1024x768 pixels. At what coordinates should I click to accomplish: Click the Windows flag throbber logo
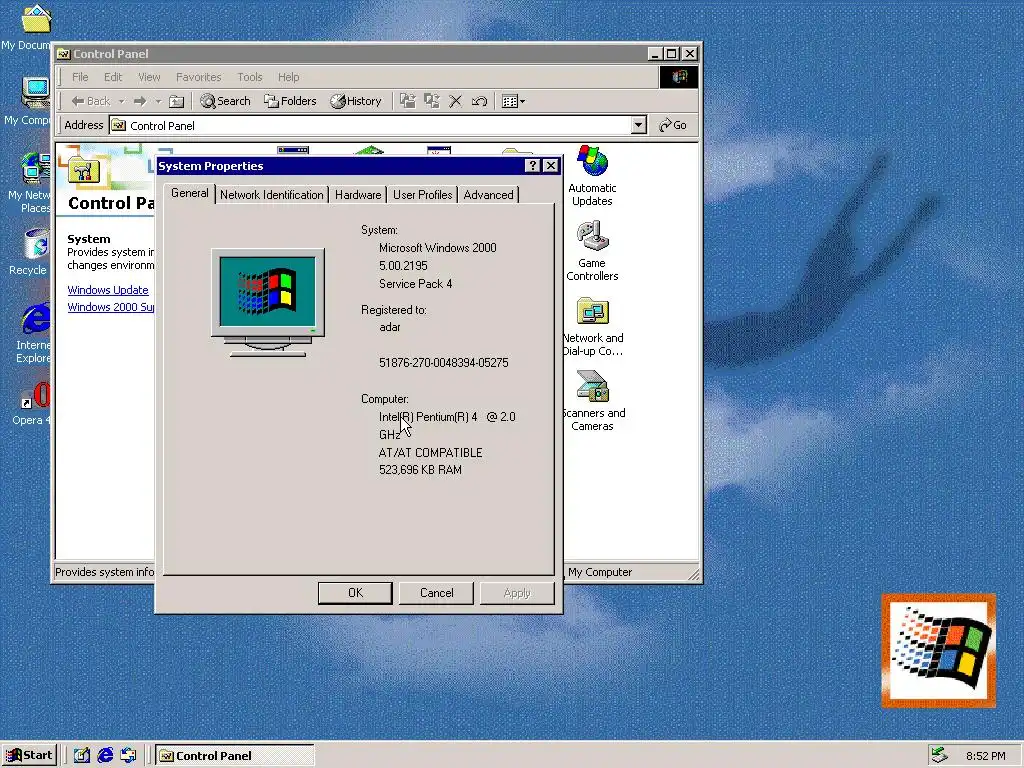(679, 77)
